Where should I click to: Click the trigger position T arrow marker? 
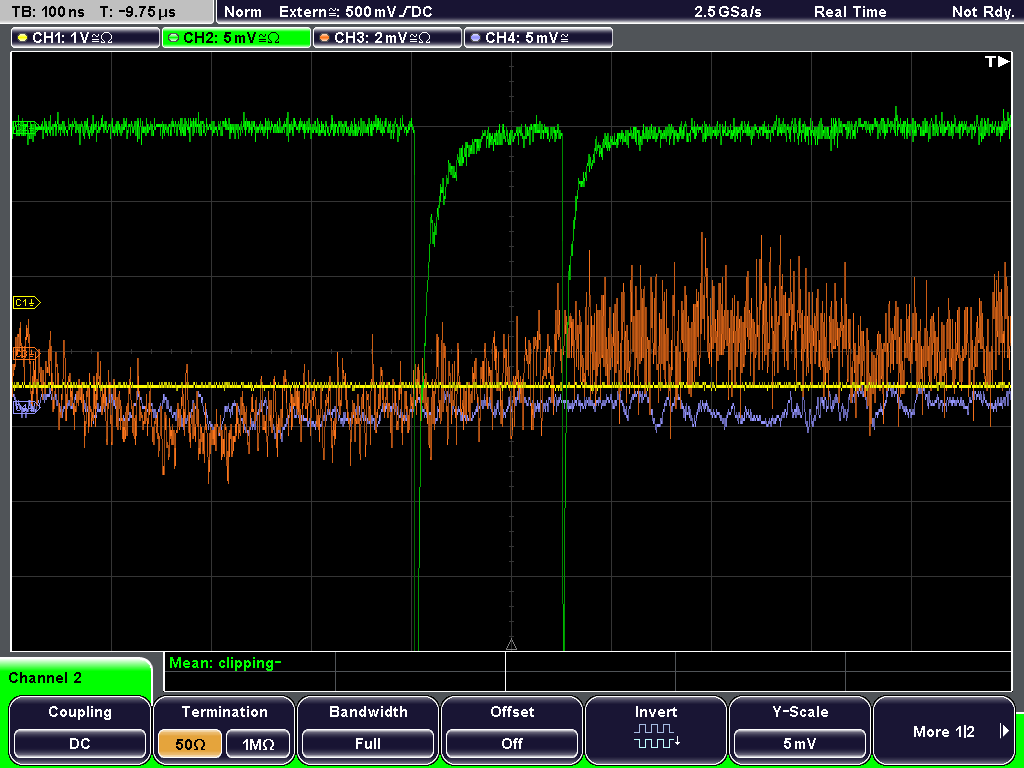coord(997,61)
